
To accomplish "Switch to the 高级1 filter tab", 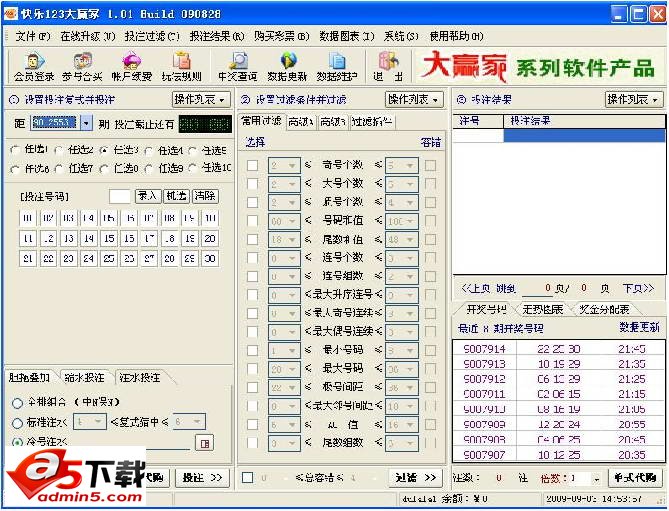I will coord(301,122).
